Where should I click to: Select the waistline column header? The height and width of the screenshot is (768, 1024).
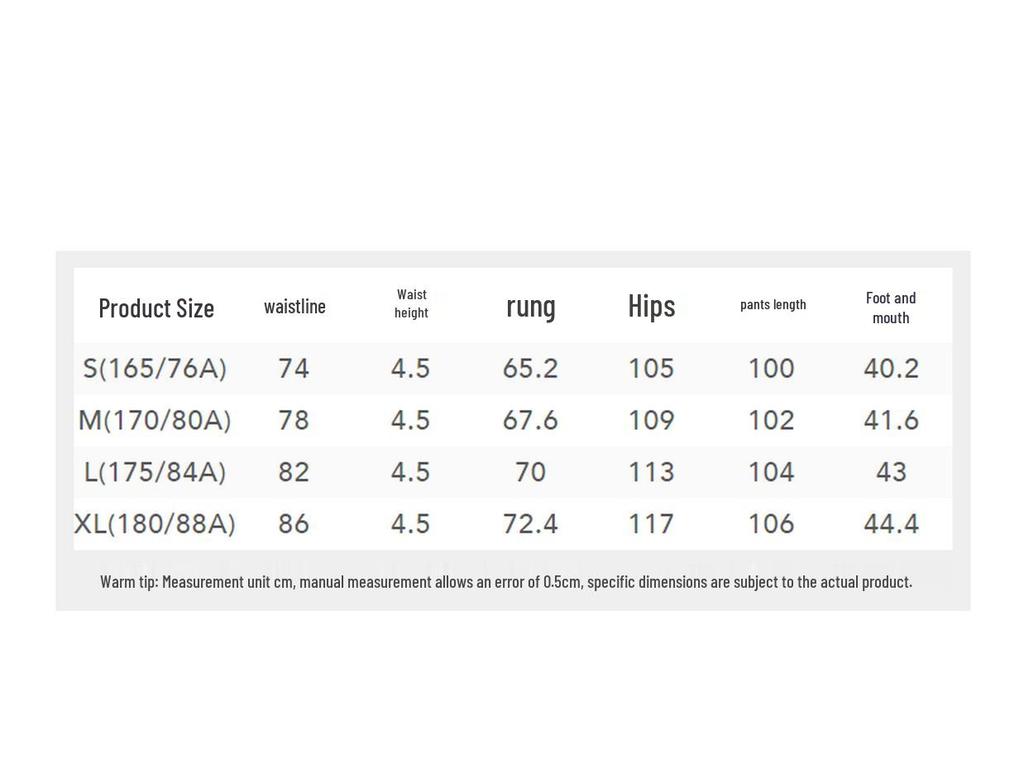point(295,306)
